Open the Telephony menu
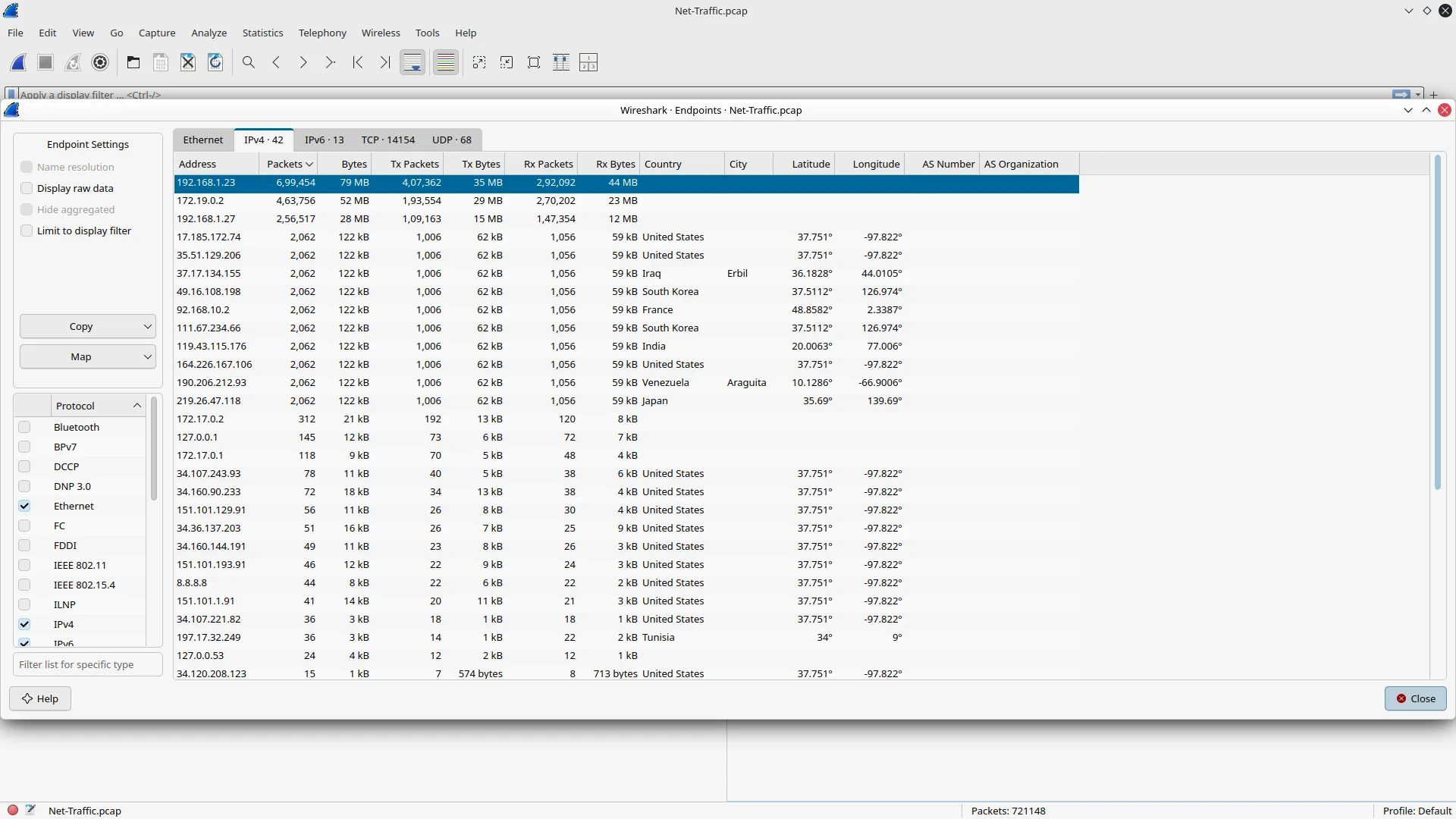The image size is (1456, 819). [322, 33]
